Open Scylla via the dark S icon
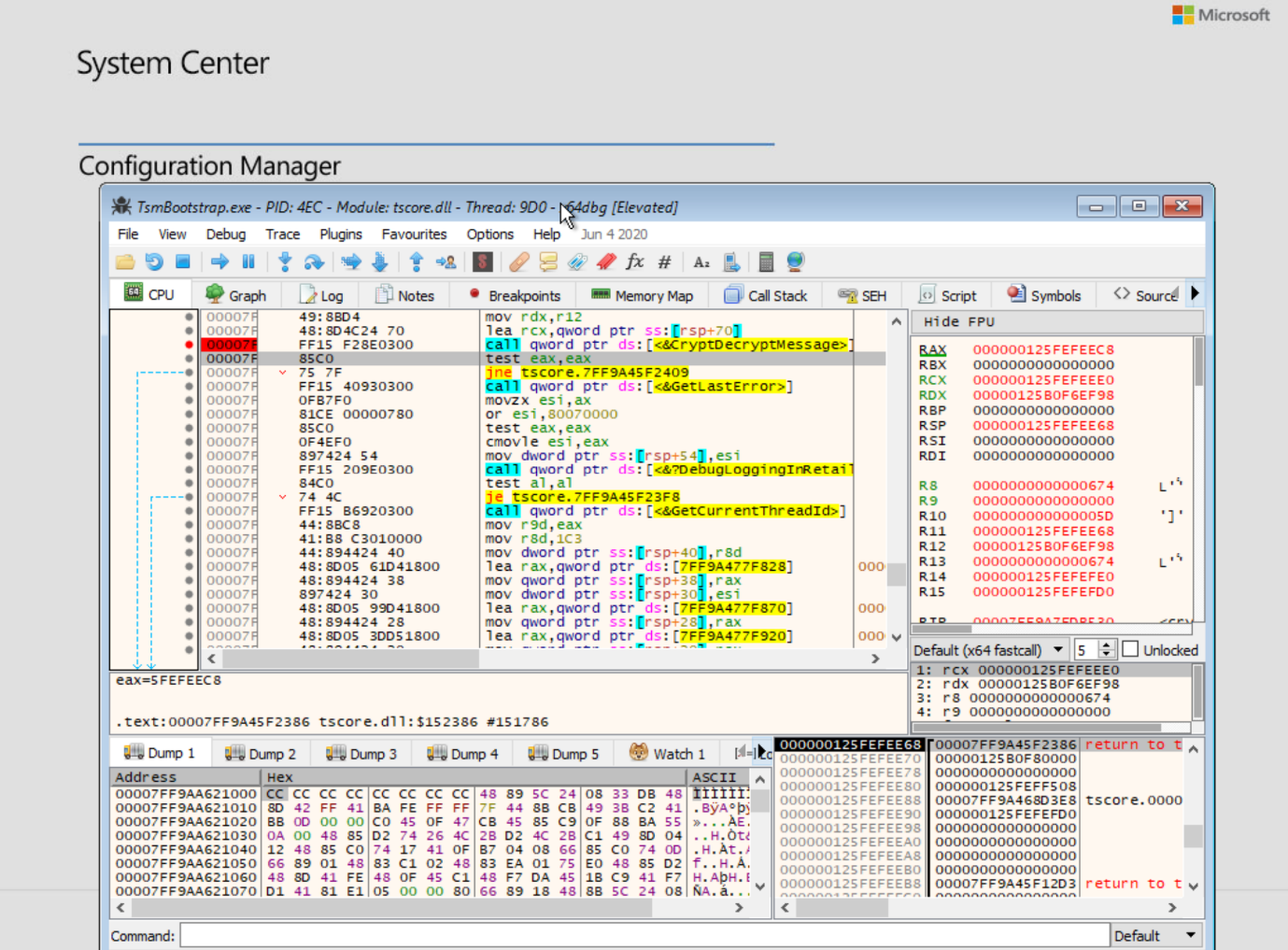 (x=482, y=262)
